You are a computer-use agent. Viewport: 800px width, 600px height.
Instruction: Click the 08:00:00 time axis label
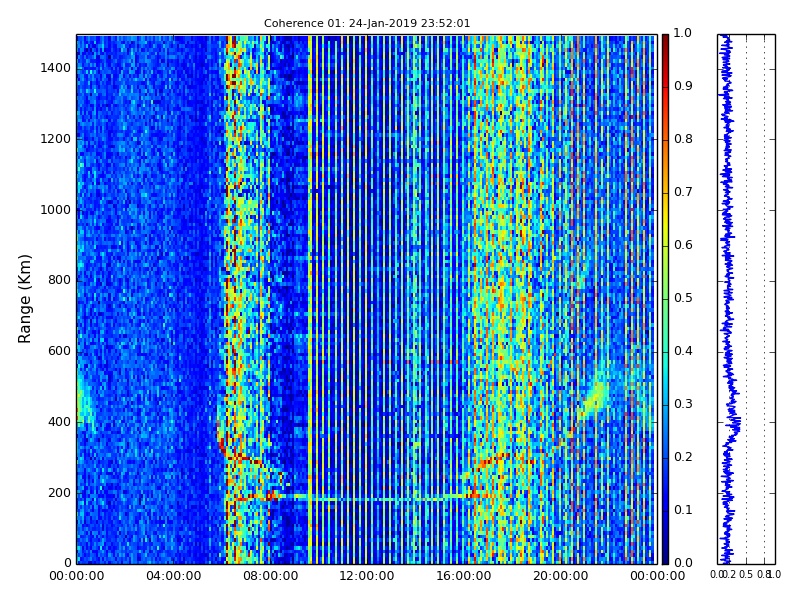point(270,576)
